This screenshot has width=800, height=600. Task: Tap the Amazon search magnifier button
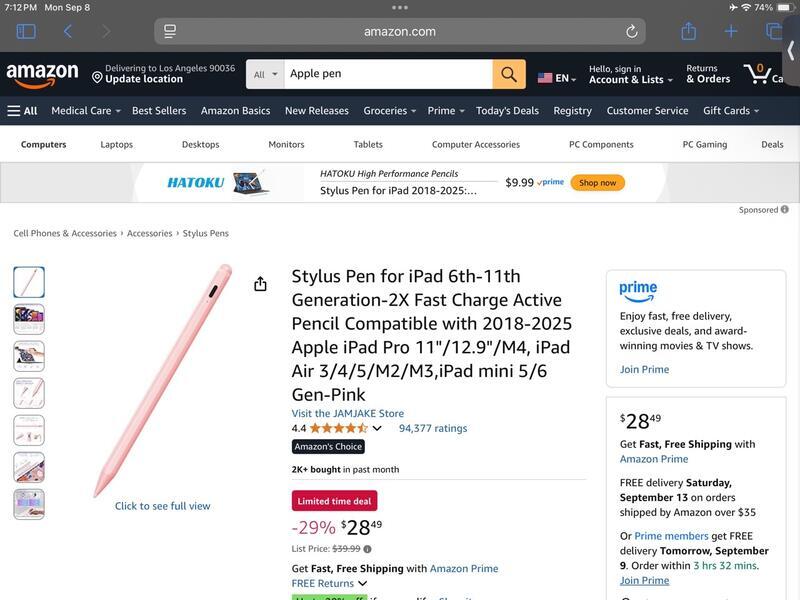(x=508, y=75)
